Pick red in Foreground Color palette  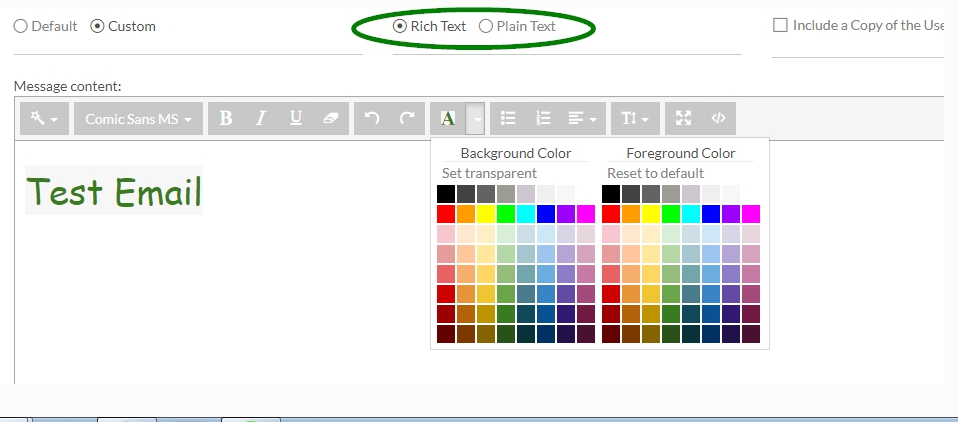[611, 214]
